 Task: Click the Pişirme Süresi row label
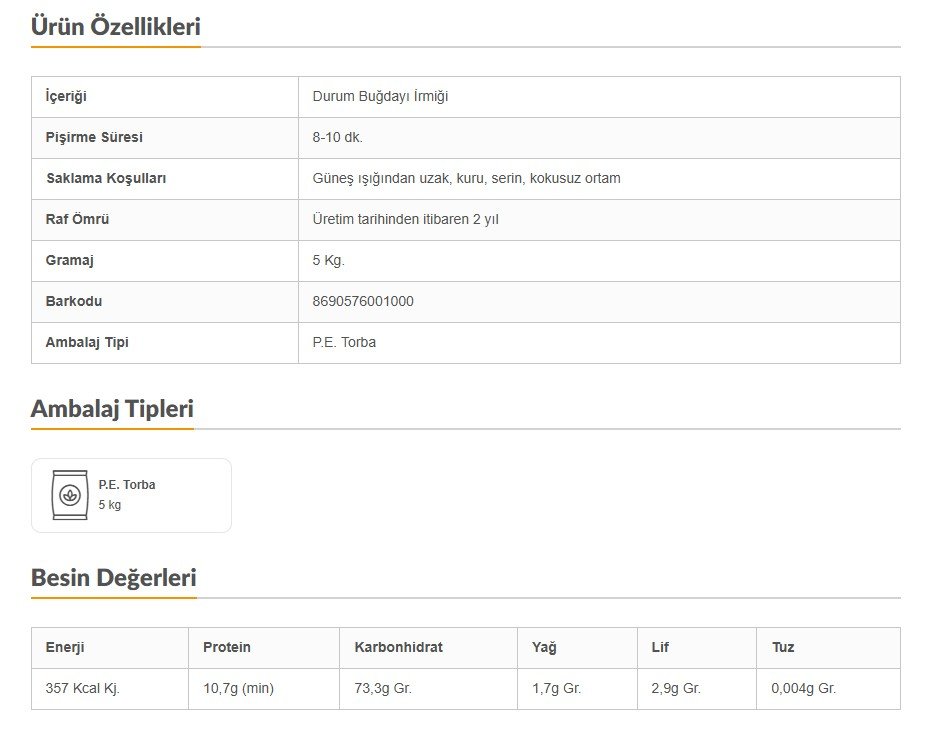94,138
